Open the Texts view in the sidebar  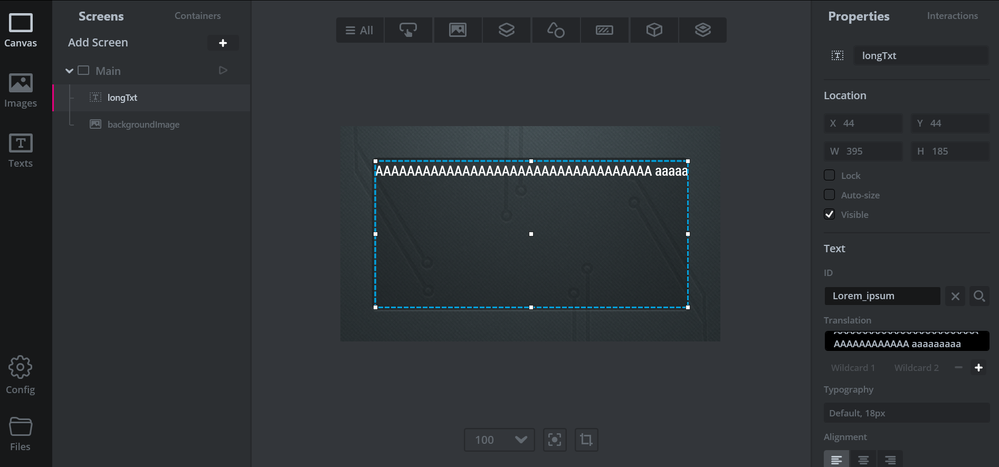20,150
